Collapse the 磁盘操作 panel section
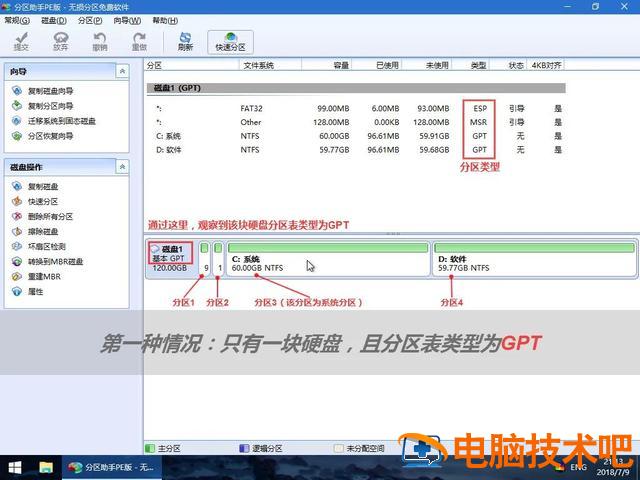The width and height of the screenshot is (640, 480). pyautogui.click(x=122, y=167)
